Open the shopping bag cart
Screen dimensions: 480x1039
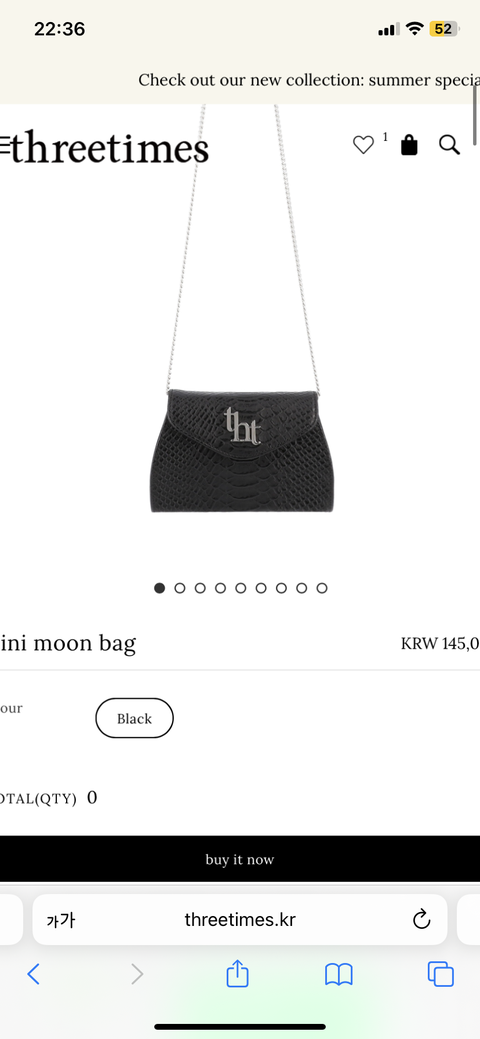[410, 144]
